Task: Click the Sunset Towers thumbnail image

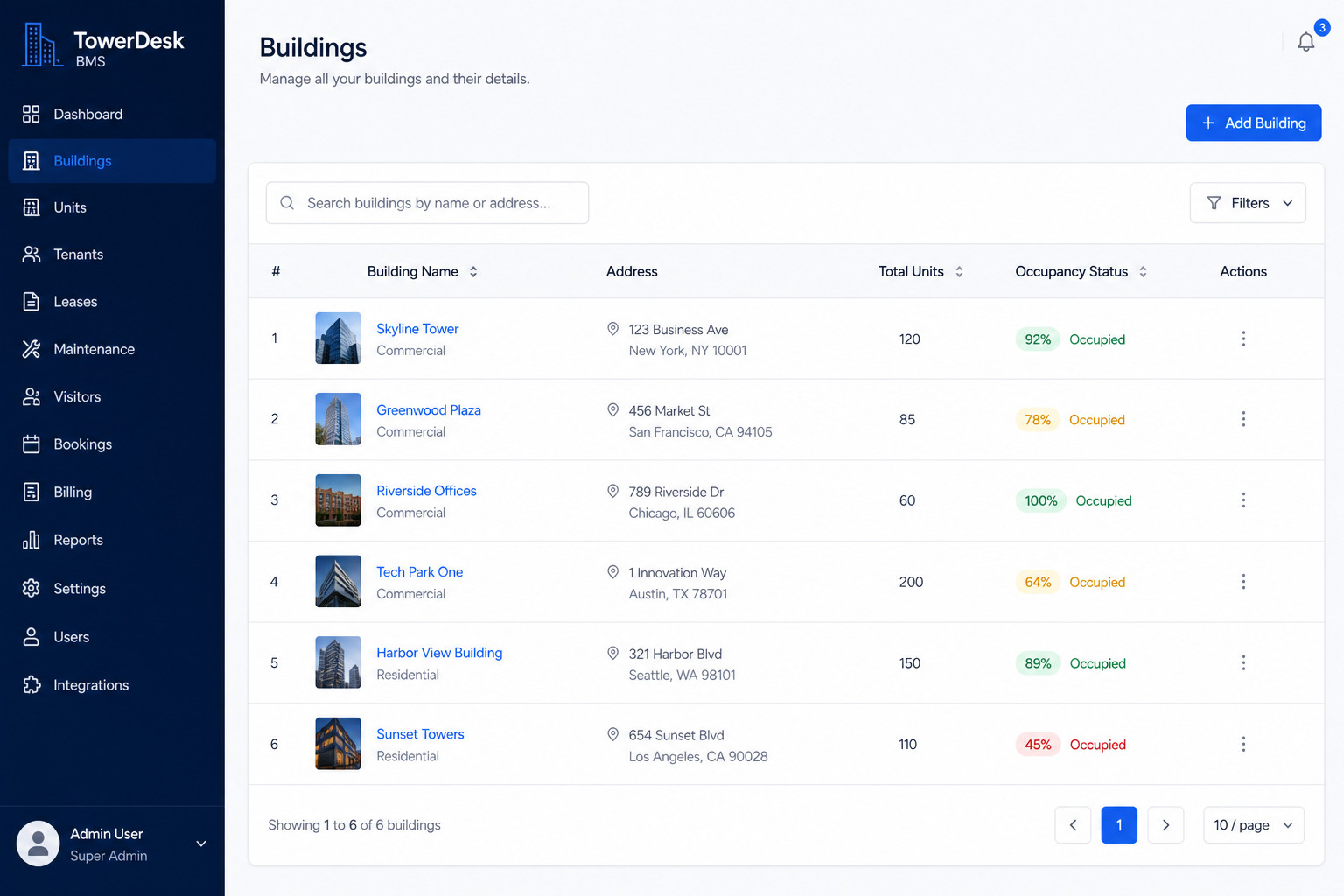Action: tap(338, 744)
